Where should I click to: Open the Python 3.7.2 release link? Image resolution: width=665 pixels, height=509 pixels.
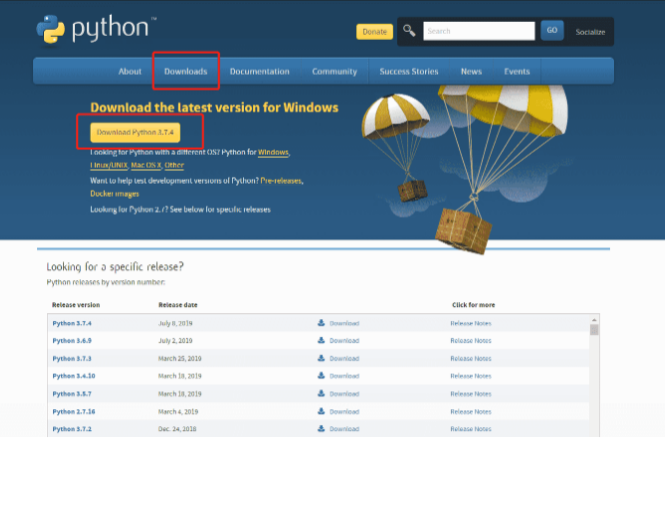point(72,429)
